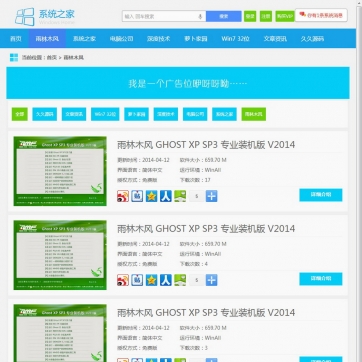The height and width of the screenshot is (362, 362).
Task: Open first 雨林木风 GHOST XP SP3 title link
Action: (206, 145)
